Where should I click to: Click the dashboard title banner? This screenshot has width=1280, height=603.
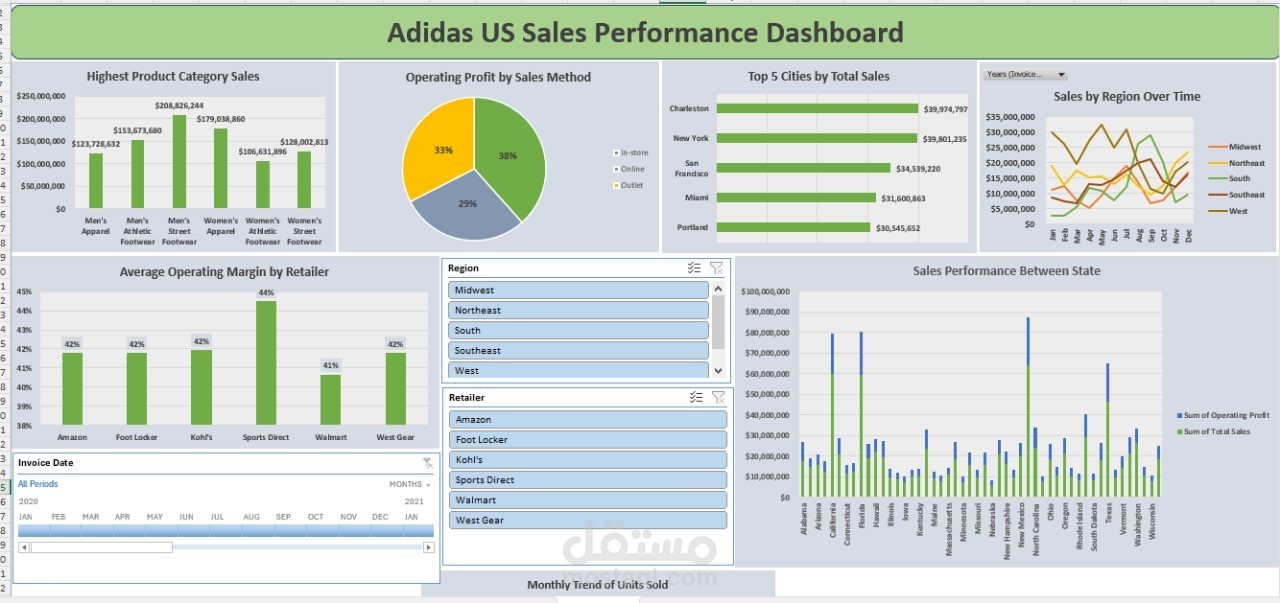[645, 33]
